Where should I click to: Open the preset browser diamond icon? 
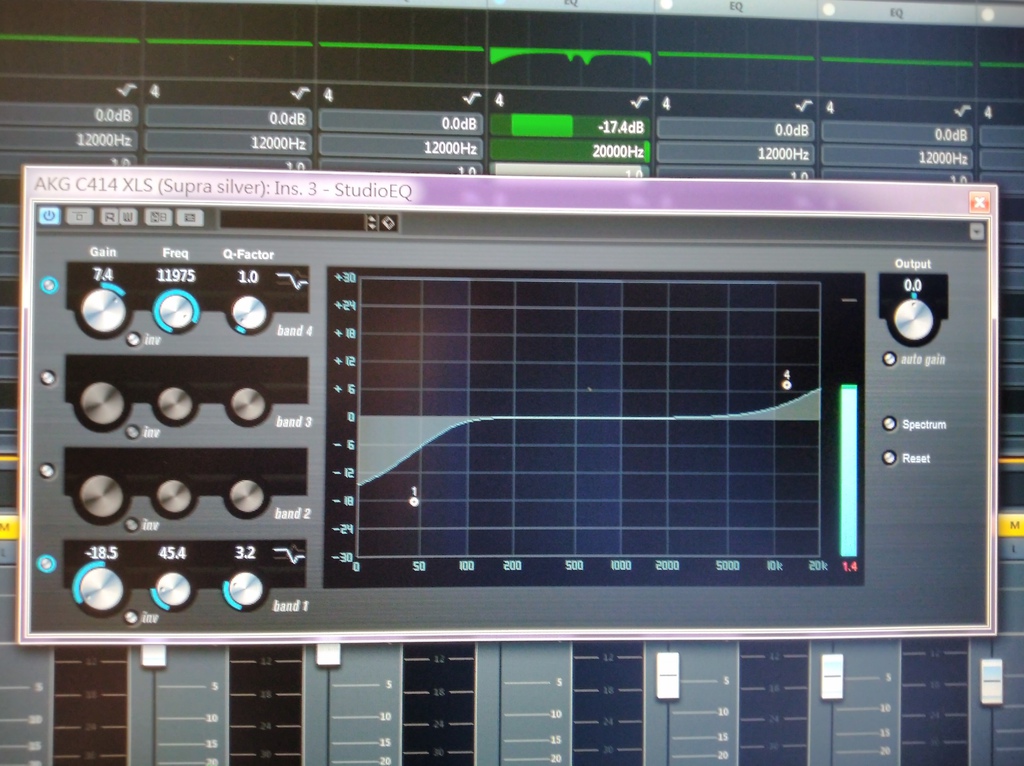389,223
